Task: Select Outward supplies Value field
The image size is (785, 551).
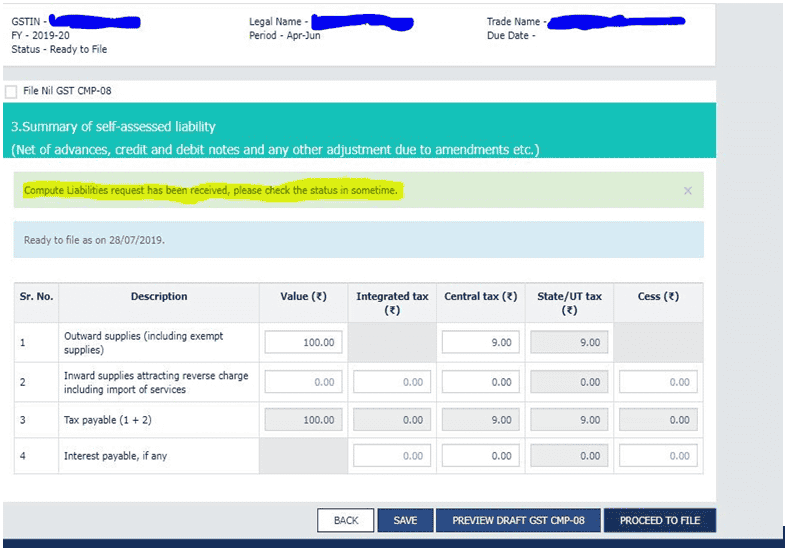Action: [x=303, y=343]
